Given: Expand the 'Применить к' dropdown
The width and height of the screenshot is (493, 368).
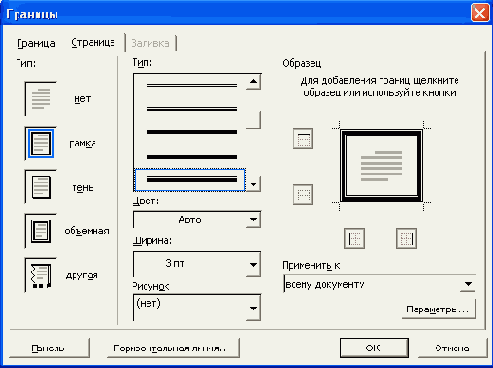Looking at the screenshot, I should (379, 284).
